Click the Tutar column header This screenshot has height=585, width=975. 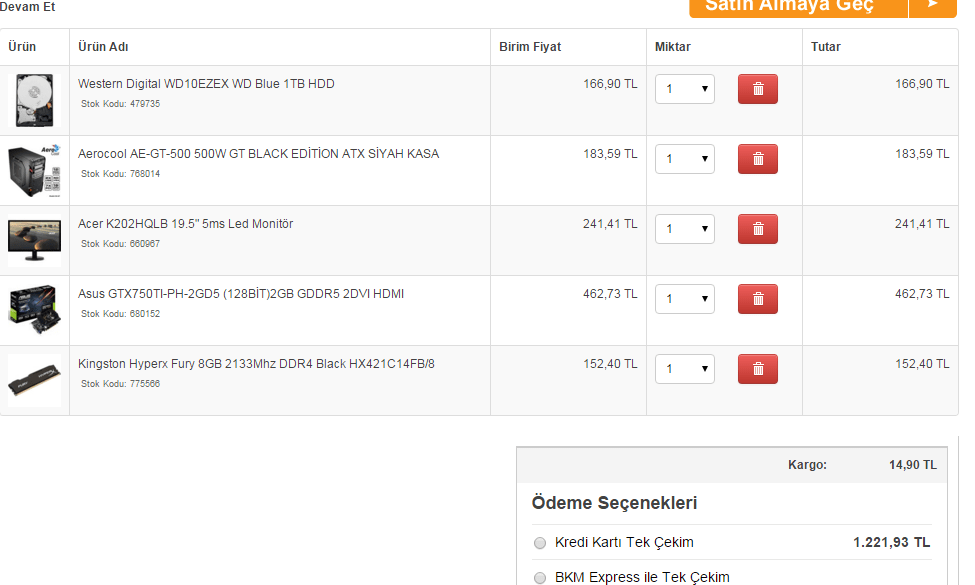826,47
